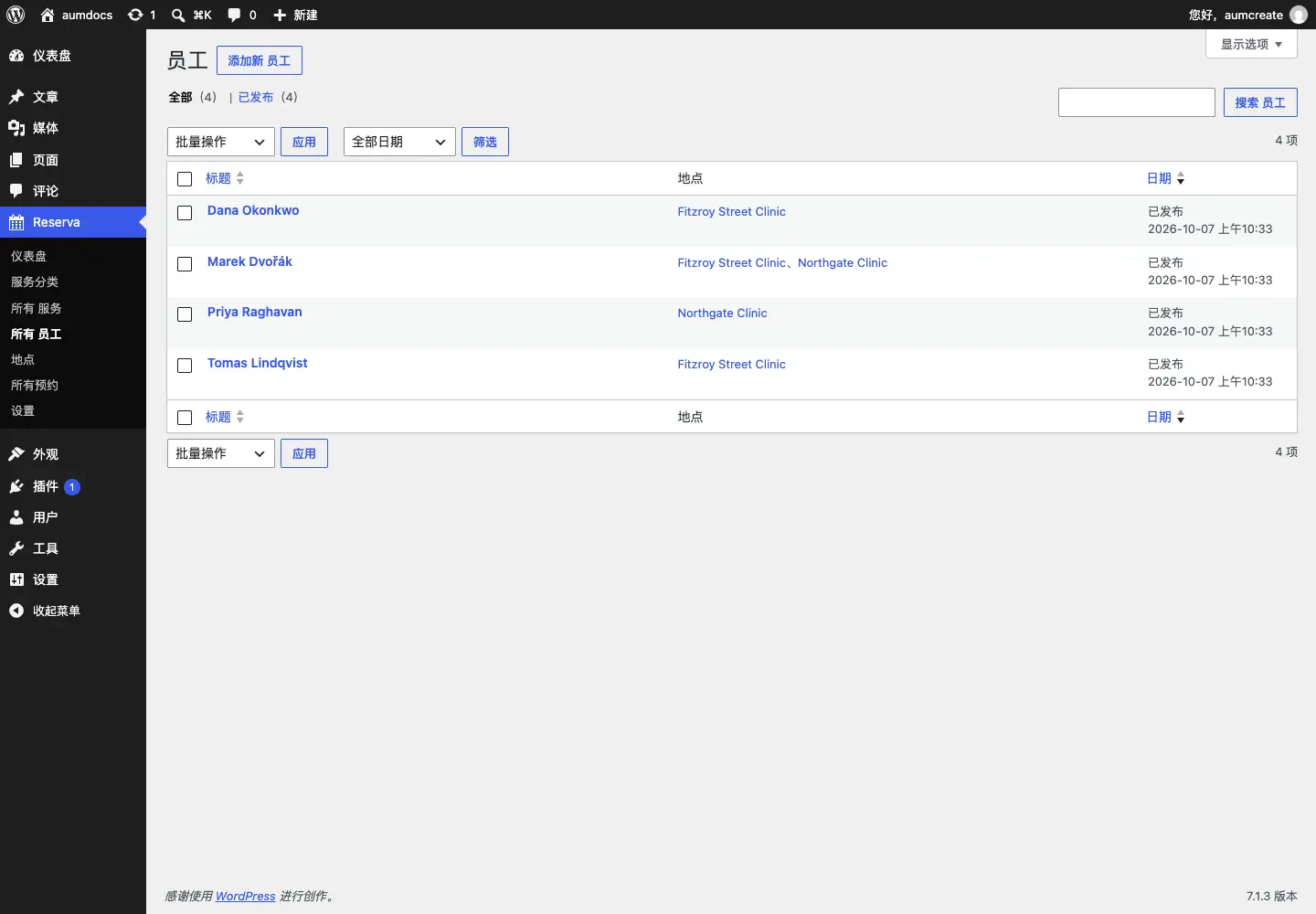This screenshot has height=914, width=1316.
Task: Click the 插件 plugins icon in sidebar
Action: (16, 486)
